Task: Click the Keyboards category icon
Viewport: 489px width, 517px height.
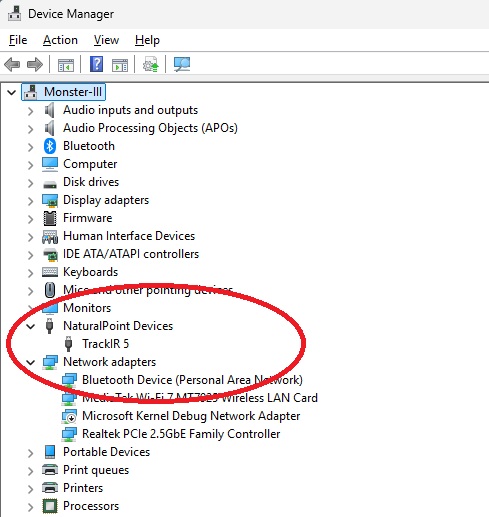Action: click(x=50, y=272)
